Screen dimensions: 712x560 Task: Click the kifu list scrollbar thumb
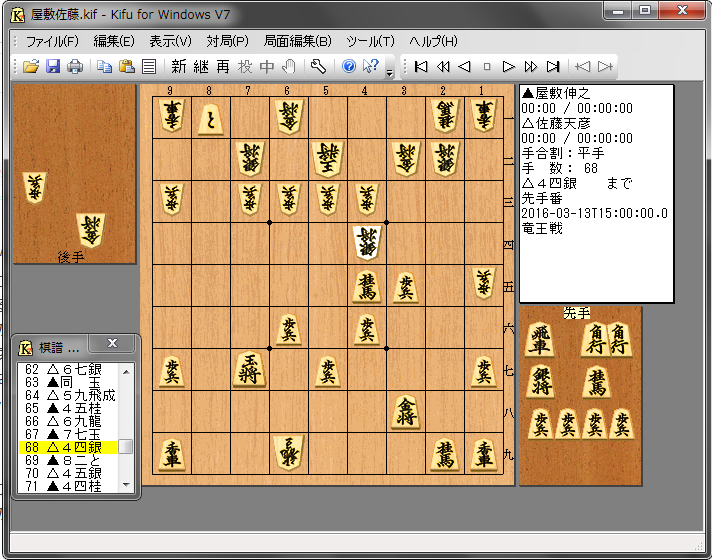click(126, 447)
